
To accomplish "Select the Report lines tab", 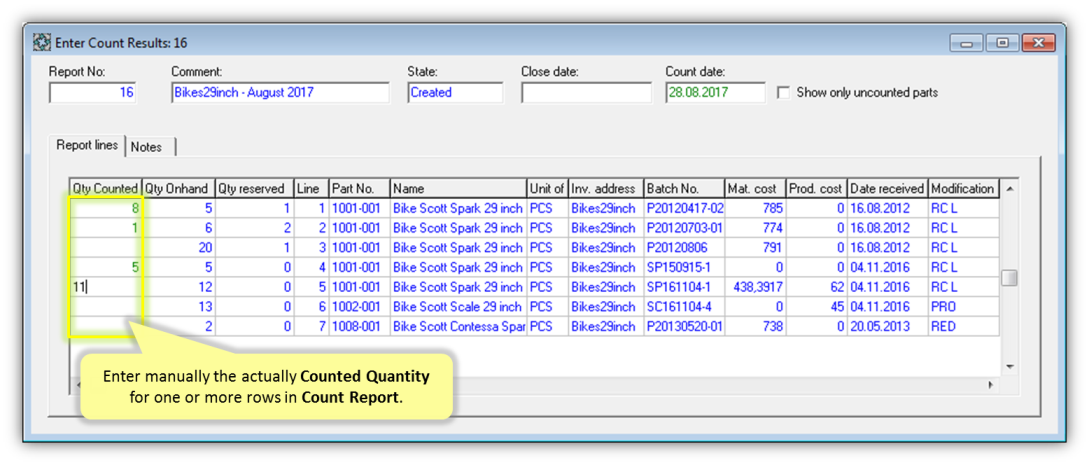I will (x=88, y=146).
